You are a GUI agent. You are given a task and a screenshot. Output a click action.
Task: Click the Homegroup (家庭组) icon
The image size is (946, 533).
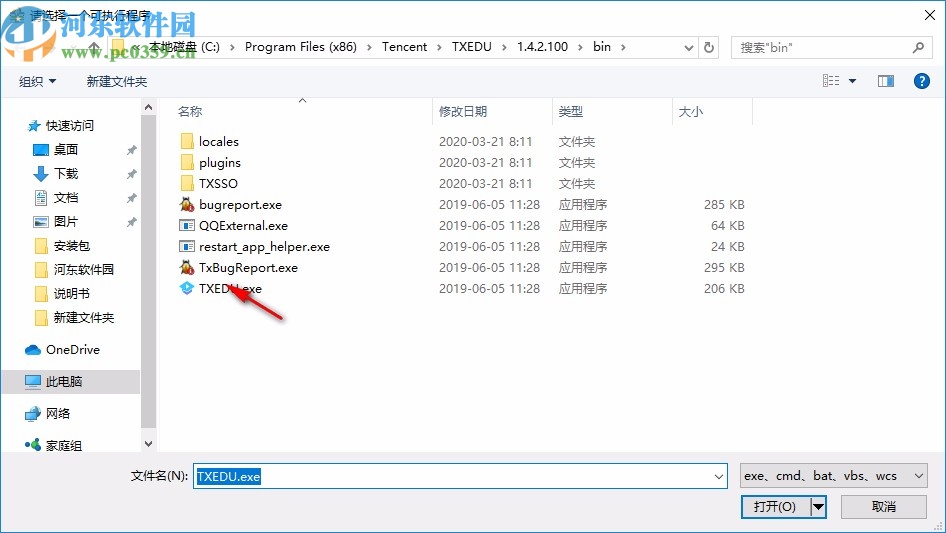pyautogui.click(x=33, y=445)
